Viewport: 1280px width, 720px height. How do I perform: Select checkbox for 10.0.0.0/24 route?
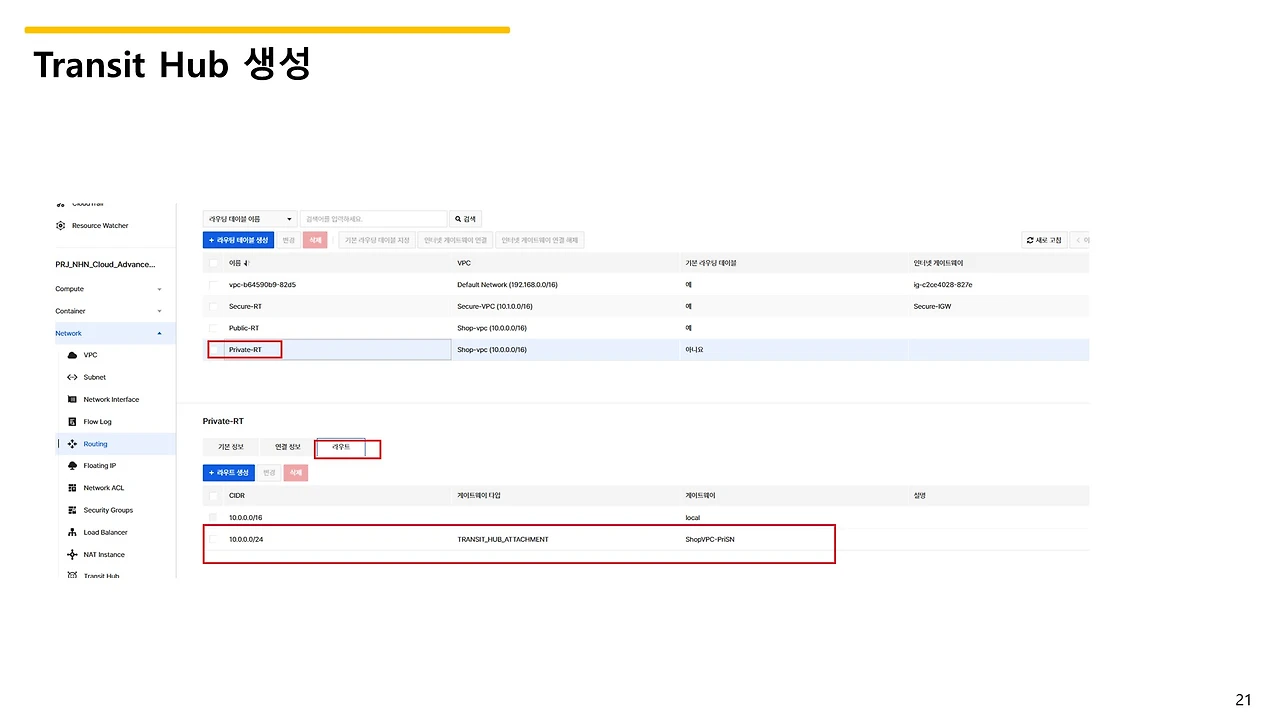pos(213,539)
